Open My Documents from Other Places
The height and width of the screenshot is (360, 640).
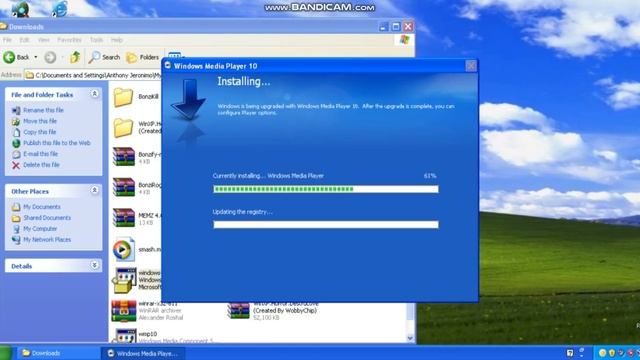pos(42,207)
